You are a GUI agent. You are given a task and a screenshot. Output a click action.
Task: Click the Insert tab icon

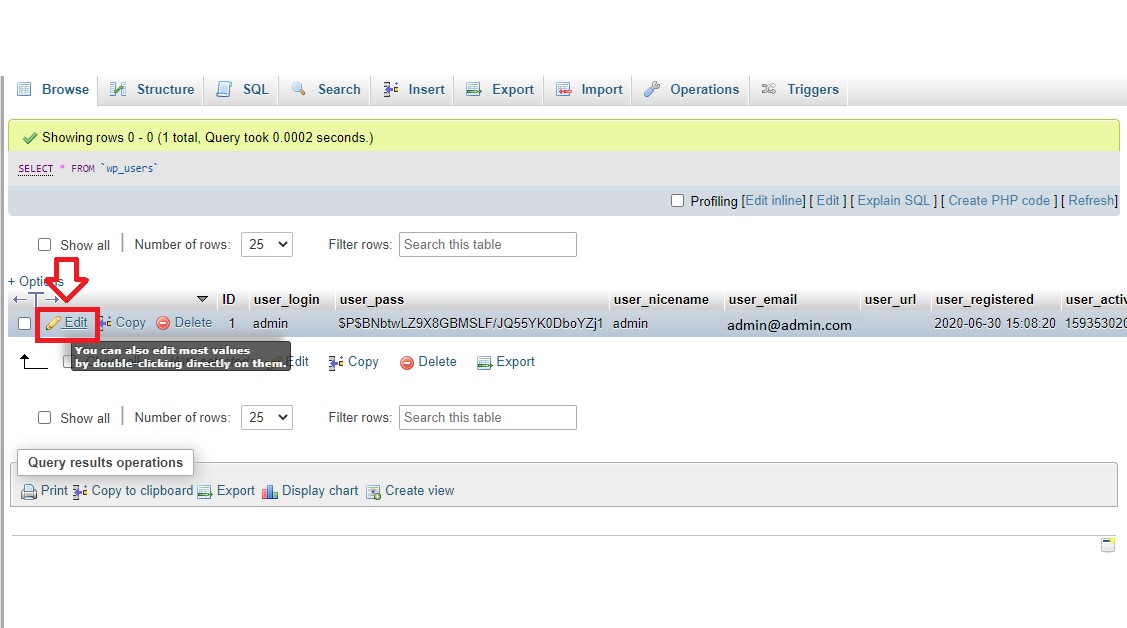(390, 89)
